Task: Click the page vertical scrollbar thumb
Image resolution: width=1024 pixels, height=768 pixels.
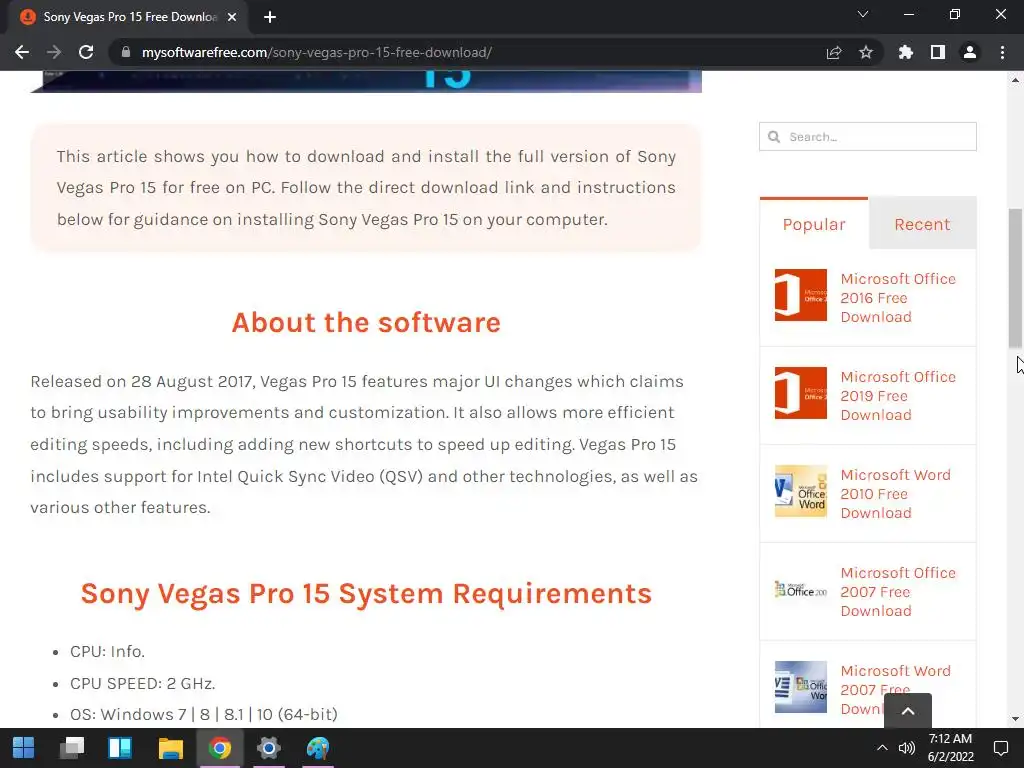Action: 1015,279
